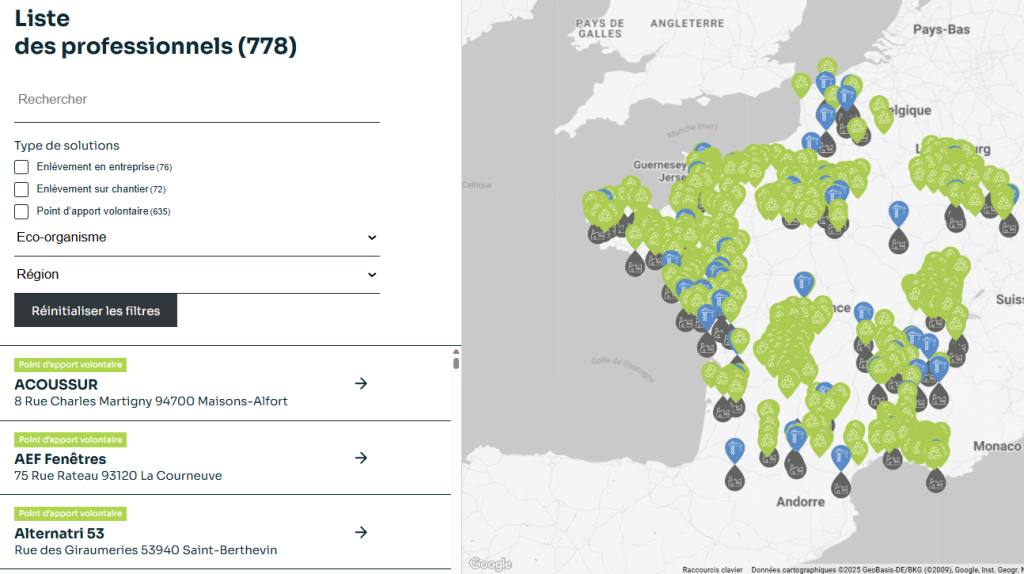Open the ACOUSSUR listing title

(x=56, y=384)
